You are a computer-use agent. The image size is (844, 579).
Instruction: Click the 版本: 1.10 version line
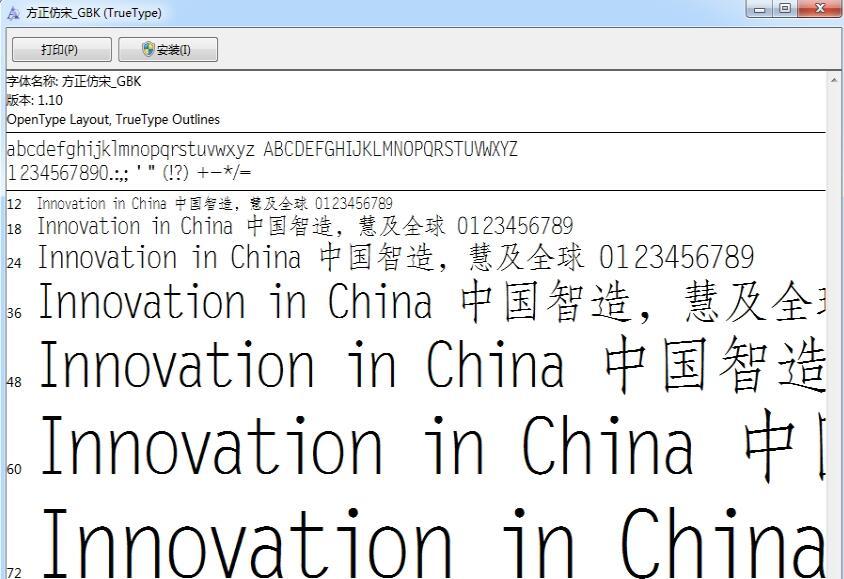point(35,100)
